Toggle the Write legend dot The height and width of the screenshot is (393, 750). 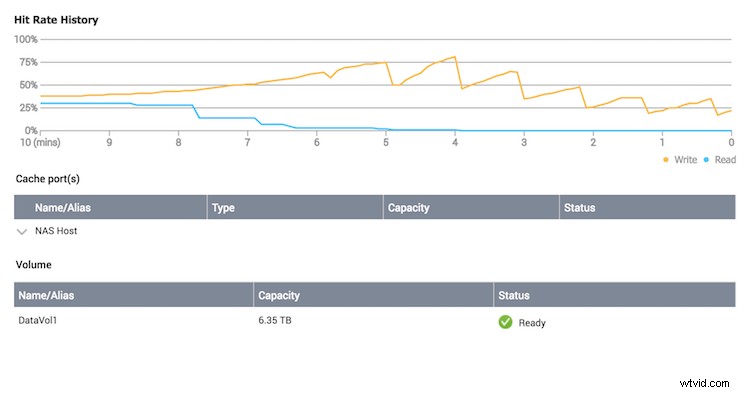pyautogui.click(x=665, y=160)
